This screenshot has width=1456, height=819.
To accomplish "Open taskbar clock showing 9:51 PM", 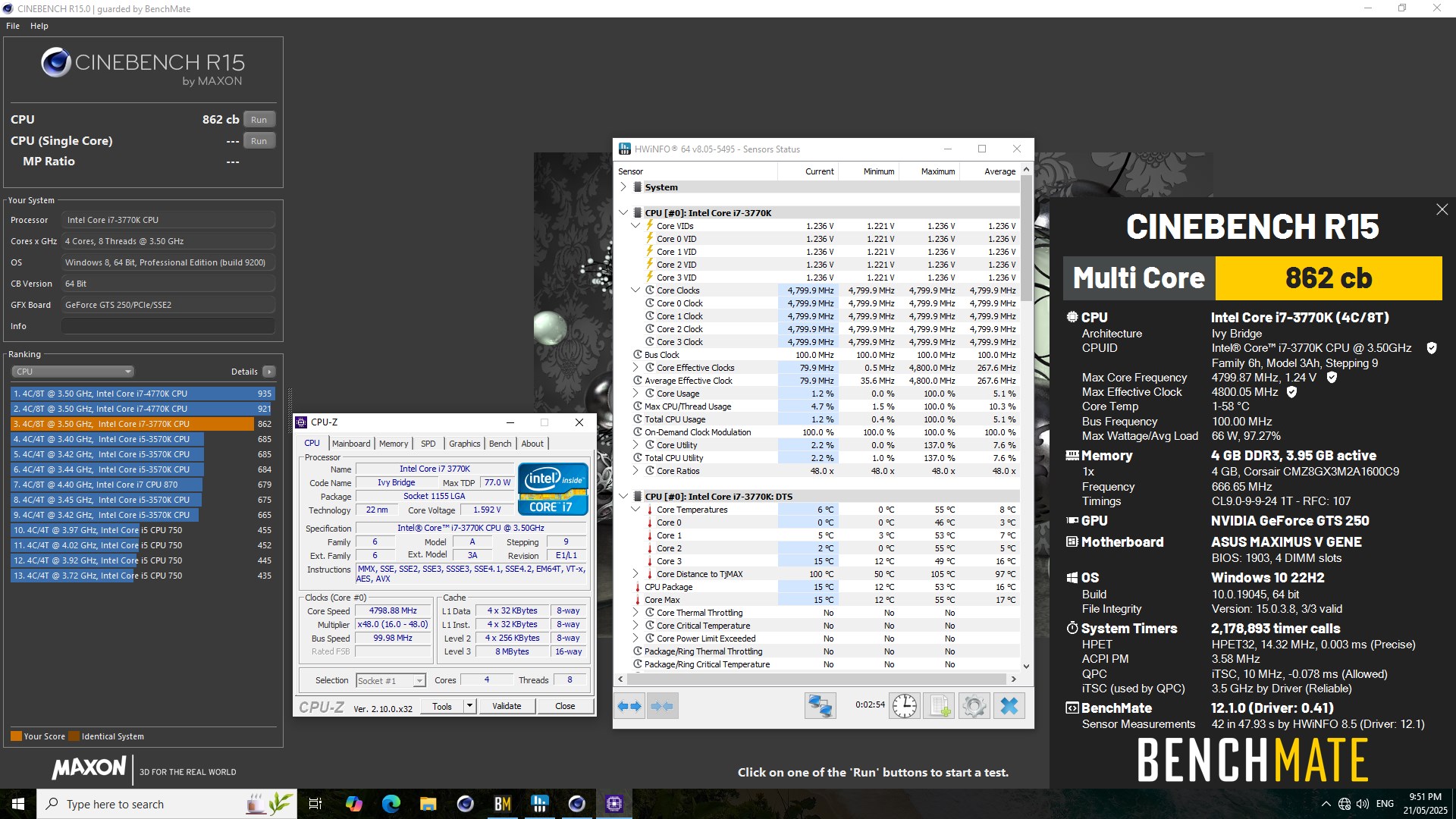I will click(x=1425, y=804).
